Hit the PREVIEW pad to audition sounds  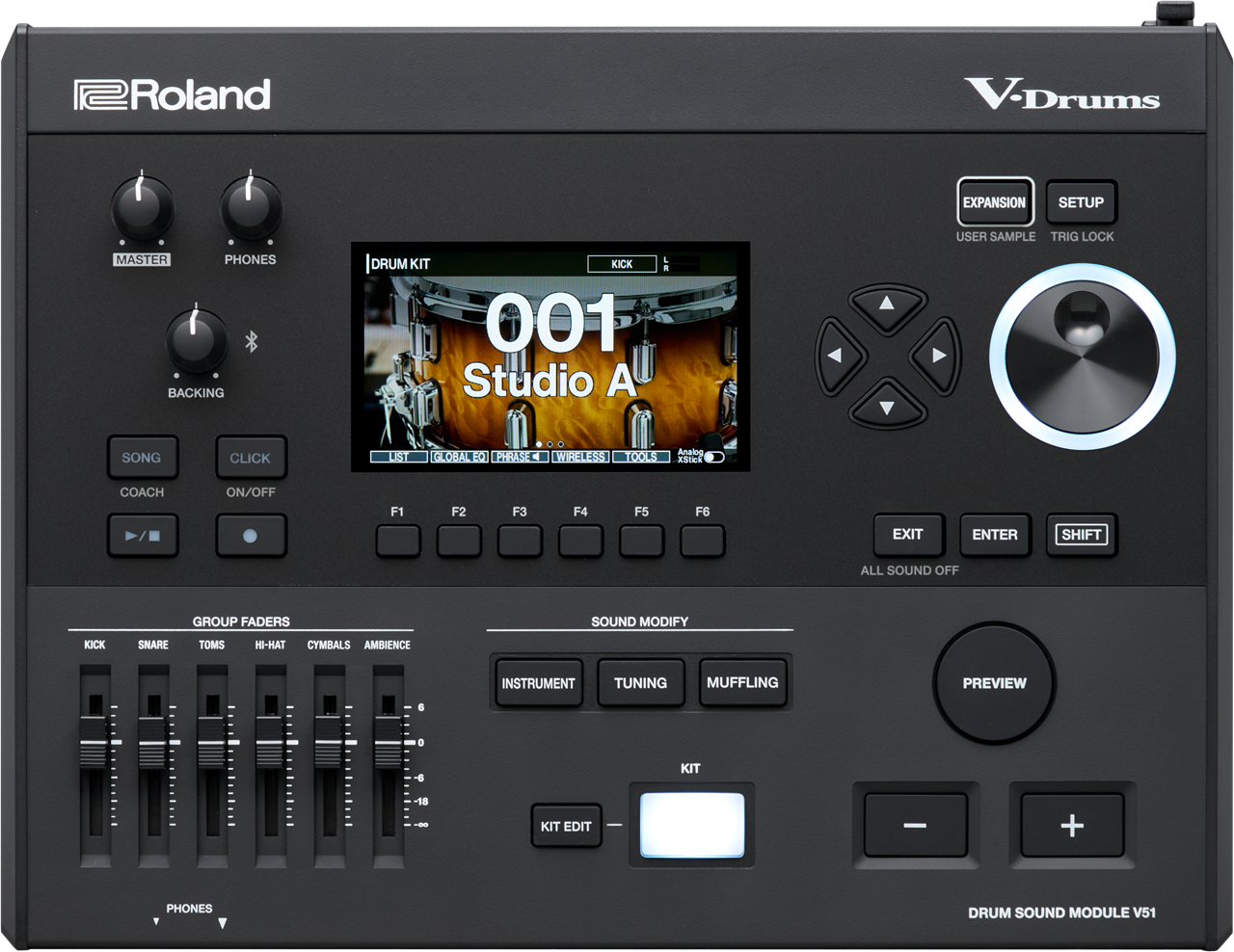tap(995, 683)
